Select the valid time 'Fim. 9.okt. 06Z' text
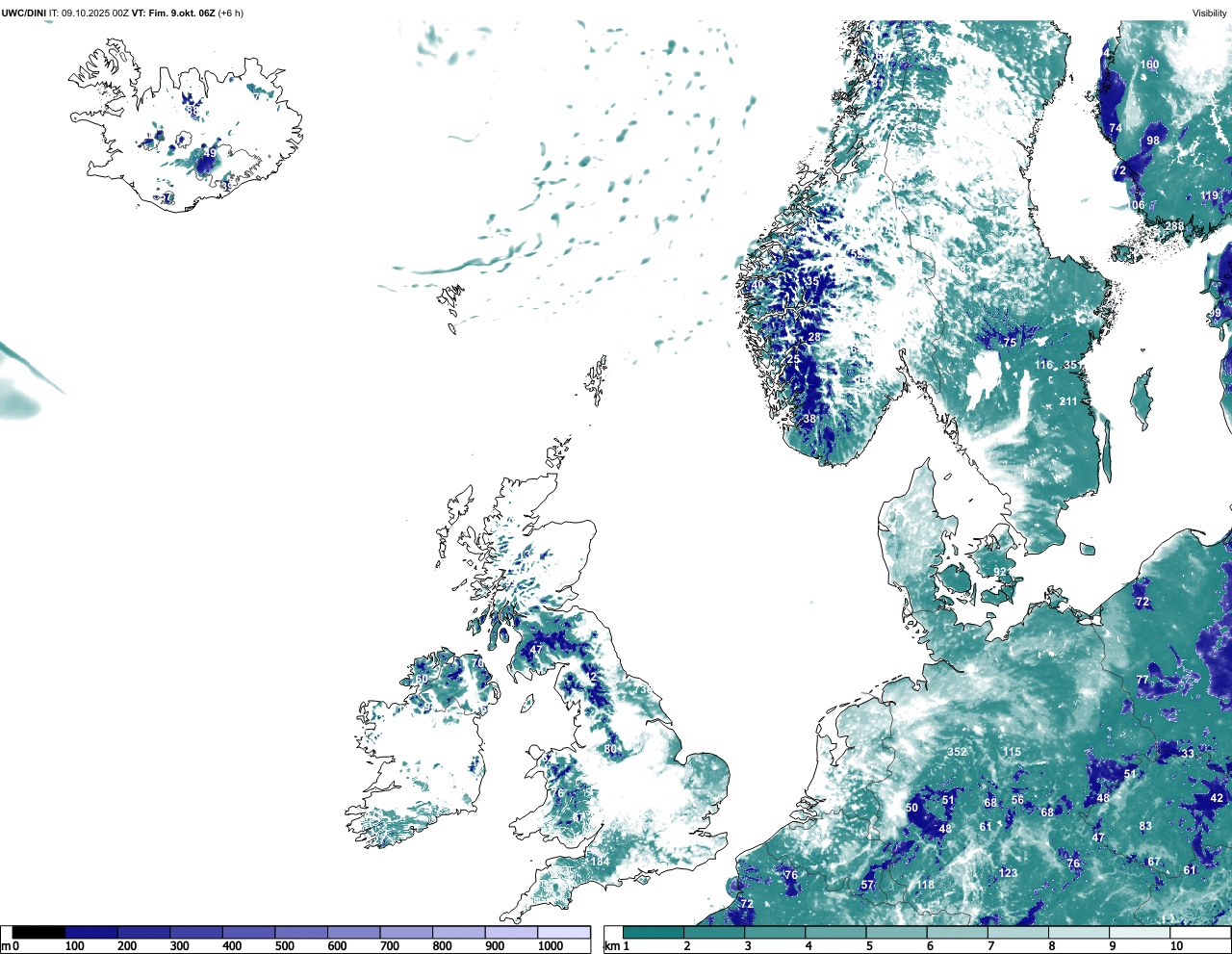The width and height of the screenshot is (1232, 954). pos(182,13)
